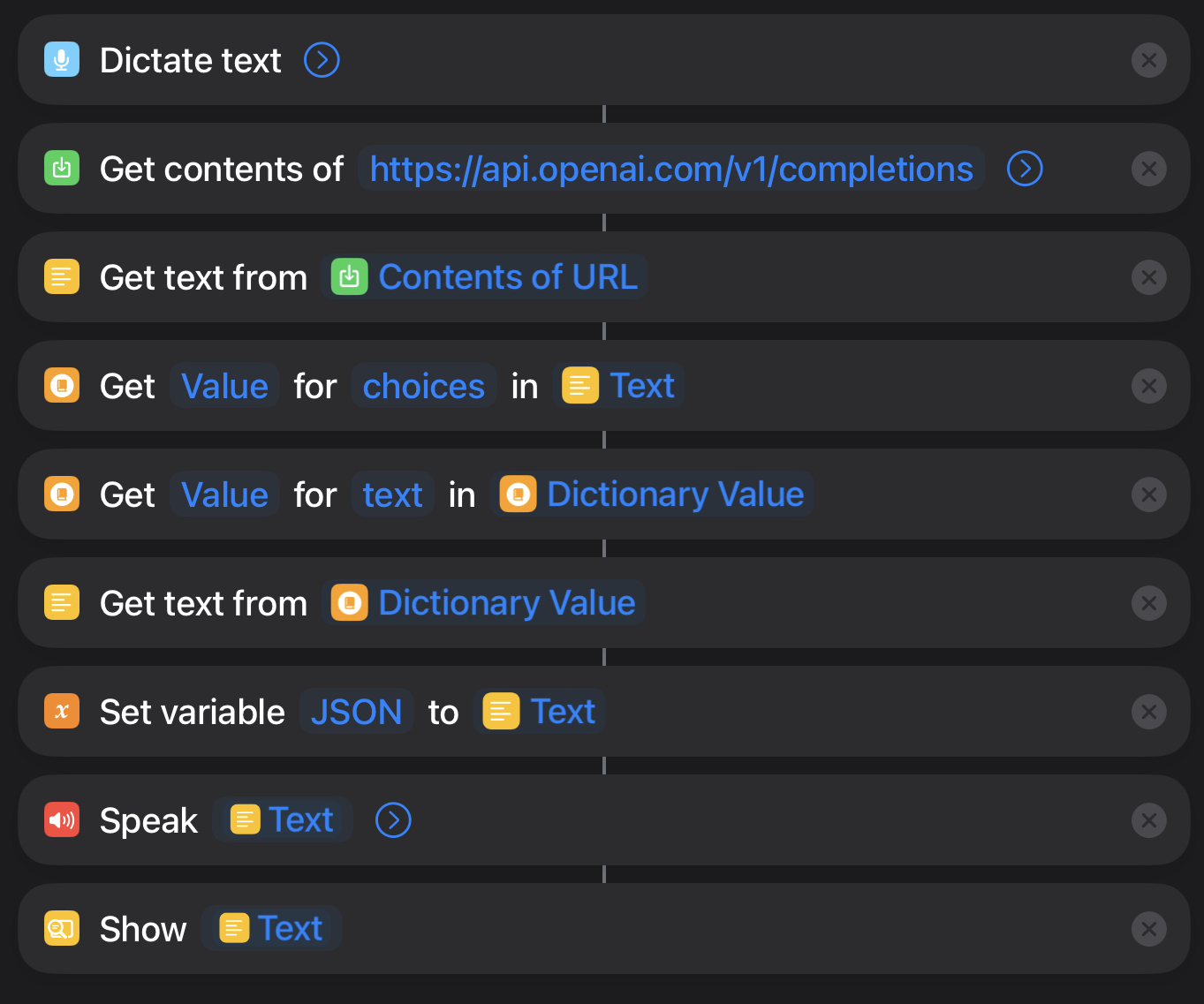
Task: Select the microphone icon on Dictate text
Action: [x=61, y=60]
